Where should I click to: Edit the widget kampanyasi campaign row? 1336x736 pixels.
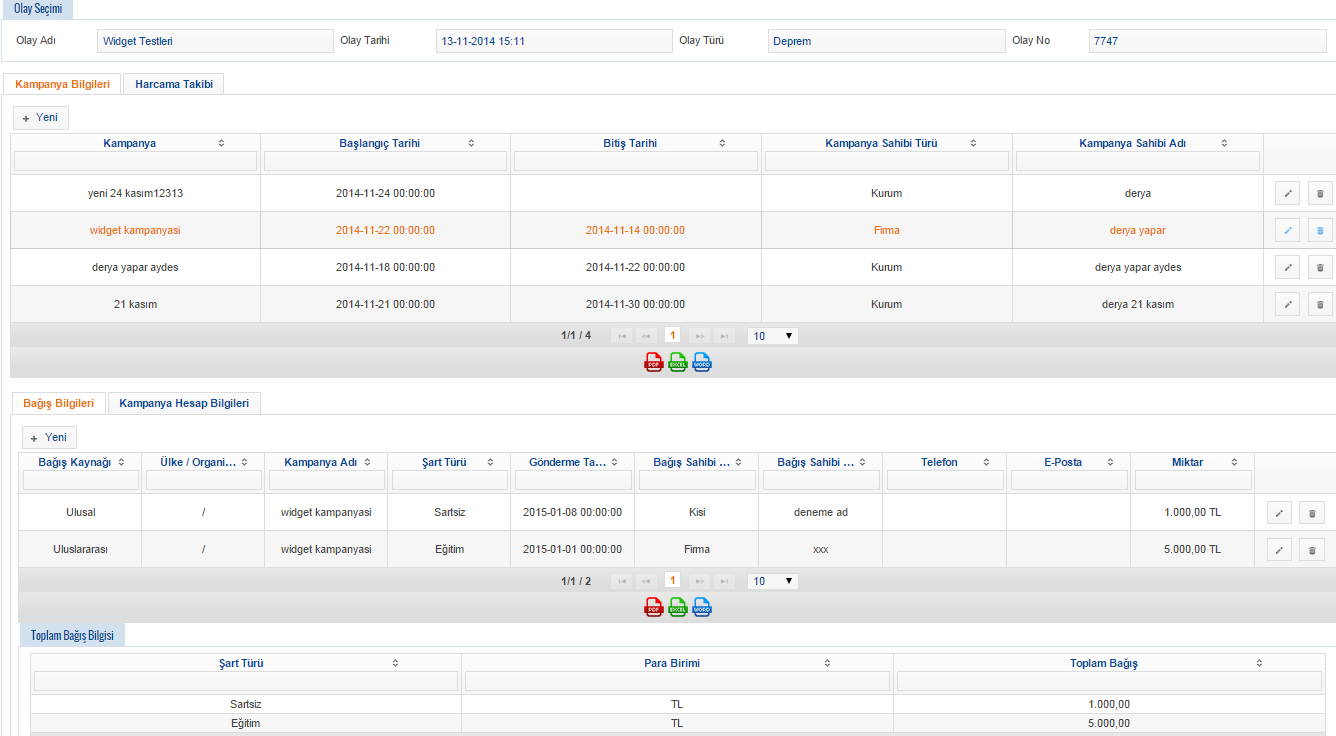1288,231
